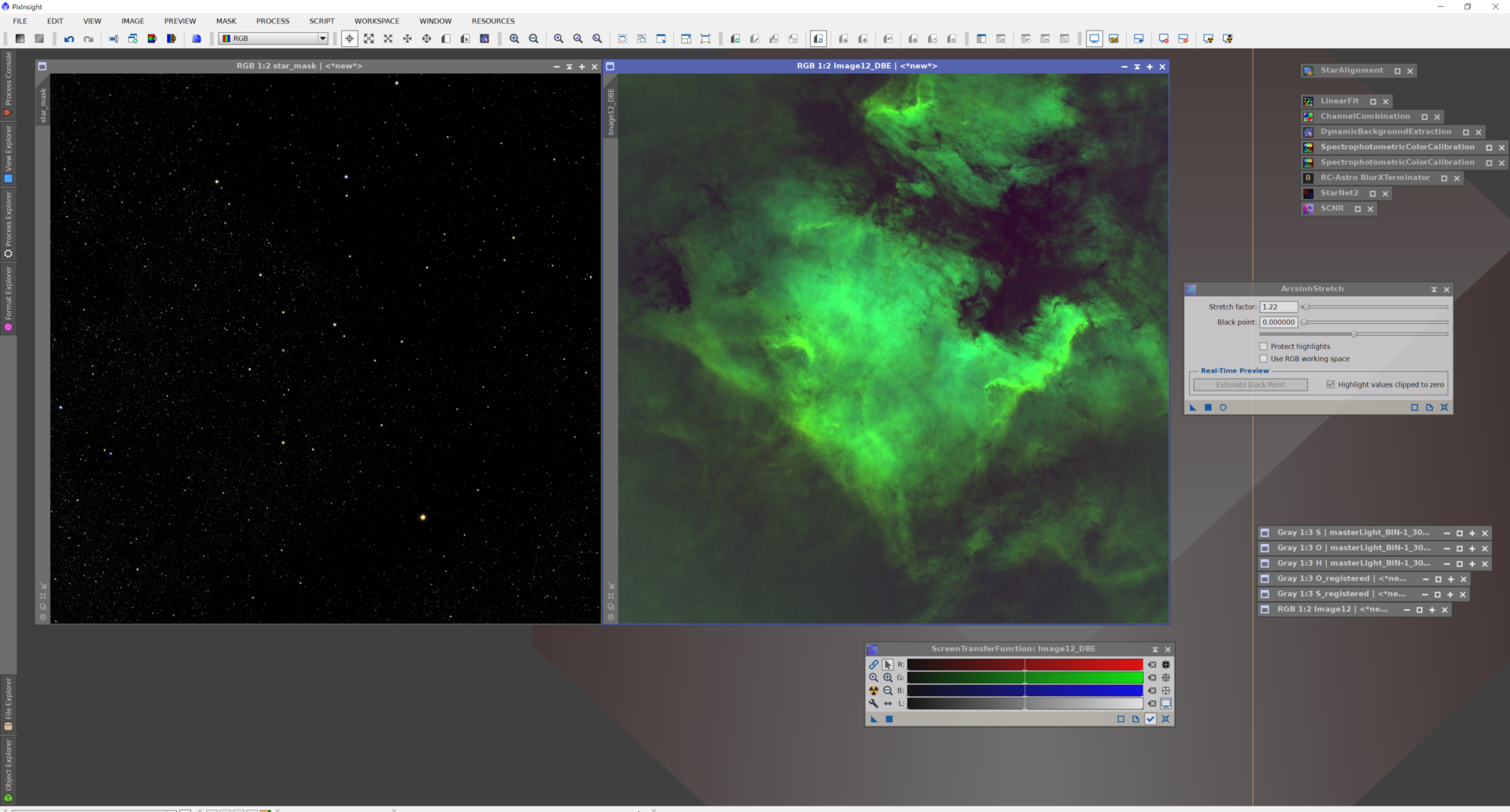The width and height of the screenshot is (1510, 812).
Task: Reset the ArcsinhStretch process with cross icon
Action: point(1444,407)
